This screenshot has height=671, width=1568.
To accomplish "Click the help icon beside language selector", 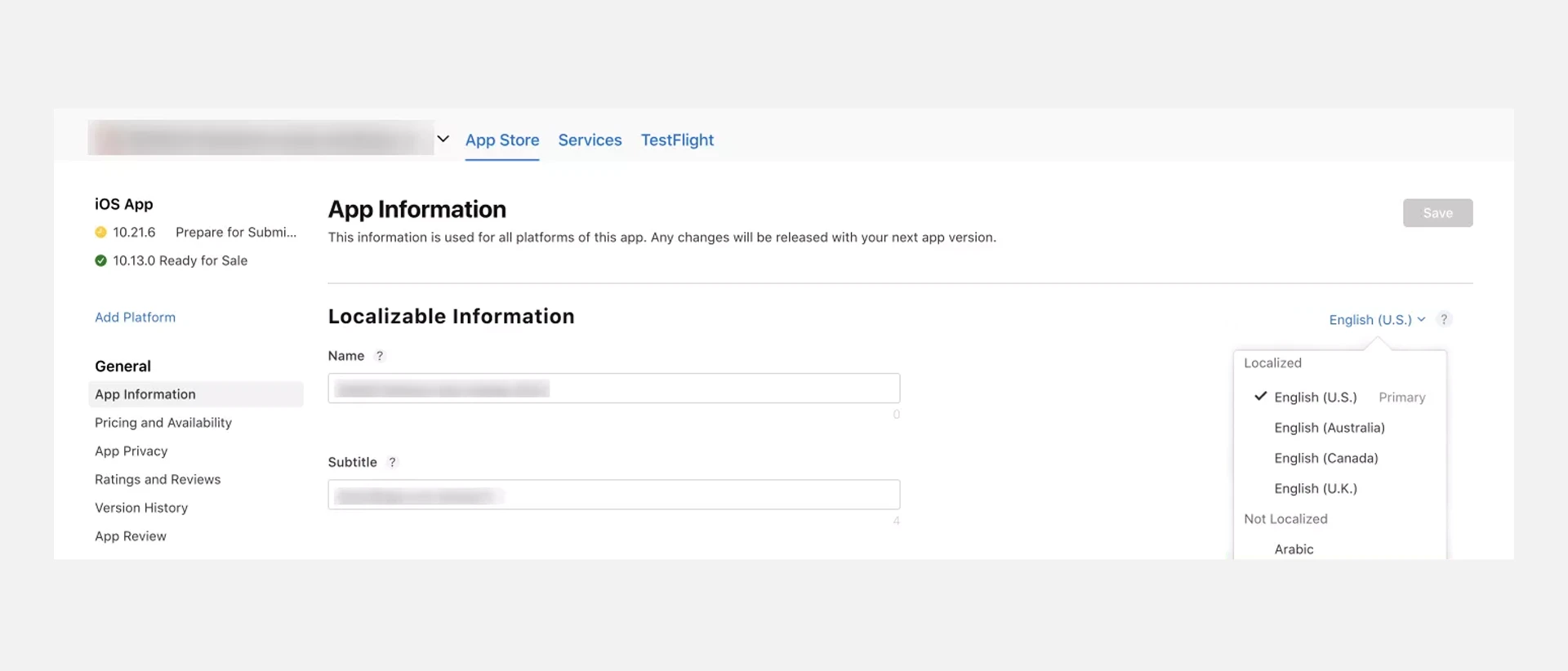I will click(x=1444, y=319).
